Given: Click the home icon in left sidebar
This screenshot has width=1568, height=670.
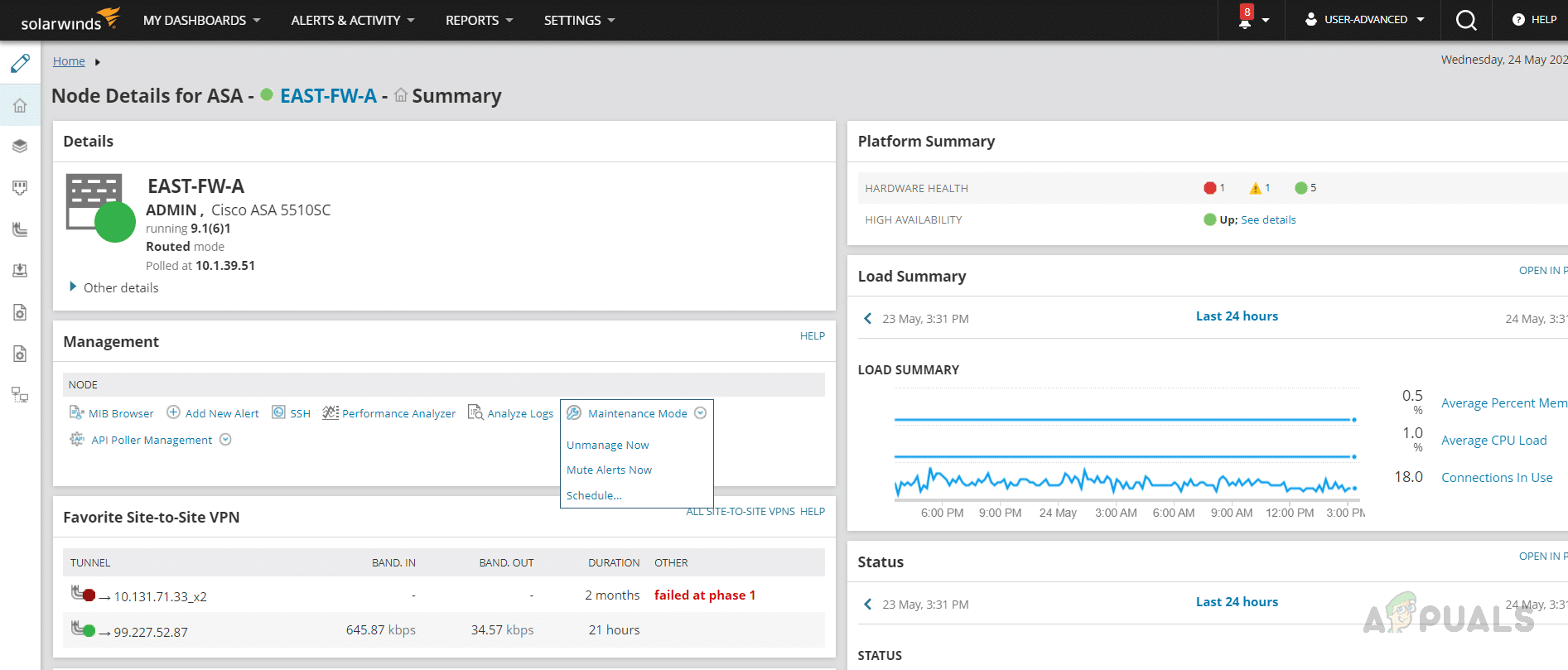Looking at the screenshot, I should [x=20, y=105].
